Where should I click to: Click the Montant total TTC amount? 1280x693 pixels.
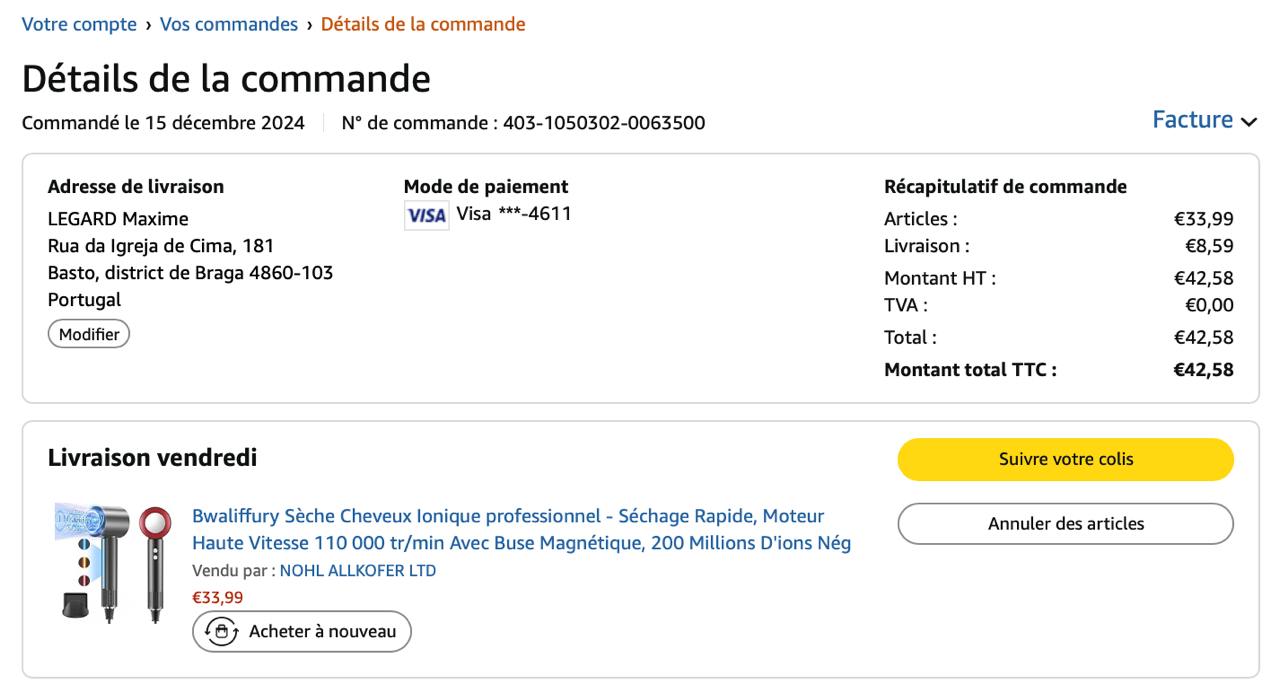[1203, 370]
